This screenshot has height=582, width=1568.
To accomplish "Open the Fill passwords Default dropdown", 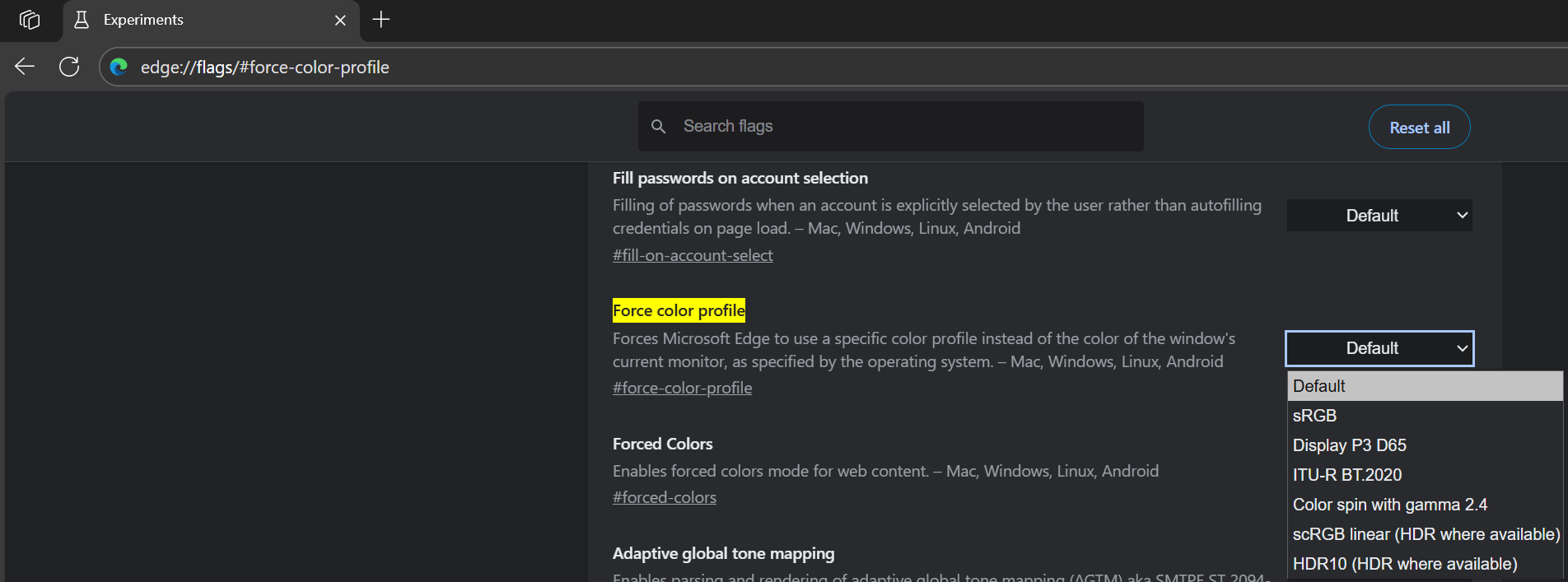I will coord(1379,216).
